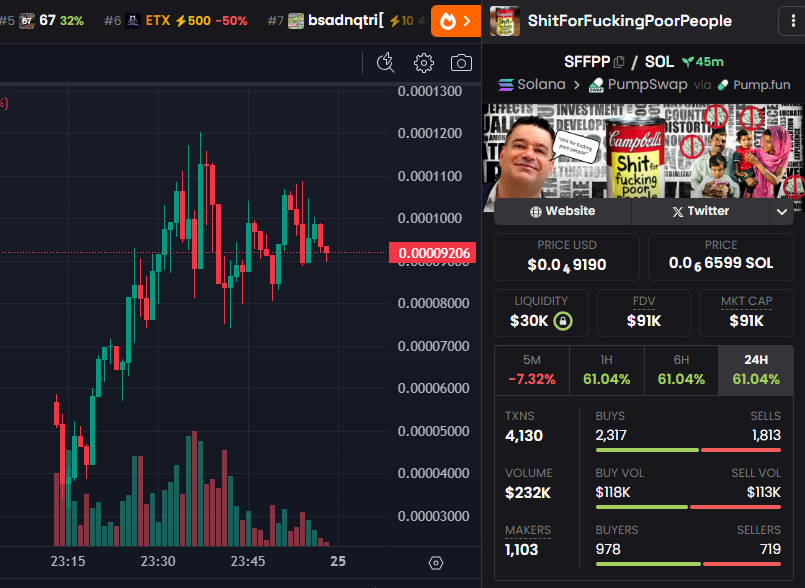Click the chart axis reset icon

coord(435,563)
